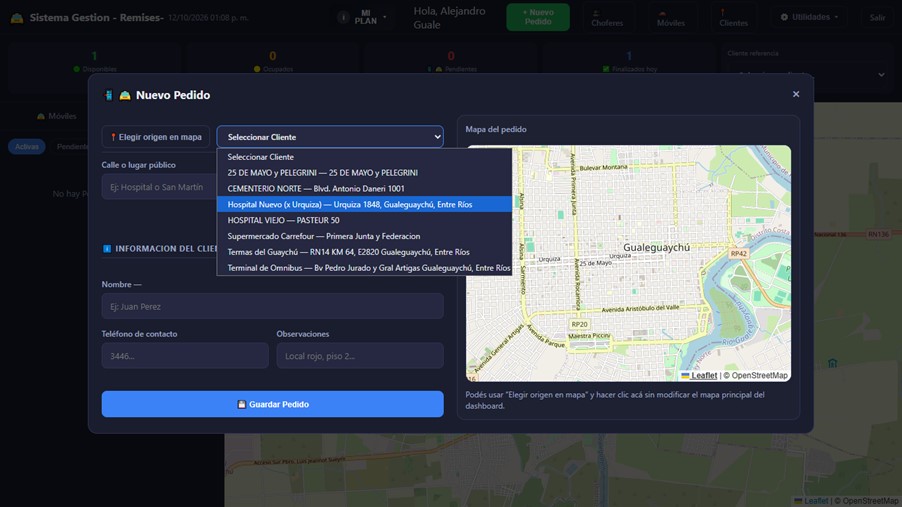This screenshot has height=507, width=902.
Task: Click the Salir button
Action: [877, 18]
